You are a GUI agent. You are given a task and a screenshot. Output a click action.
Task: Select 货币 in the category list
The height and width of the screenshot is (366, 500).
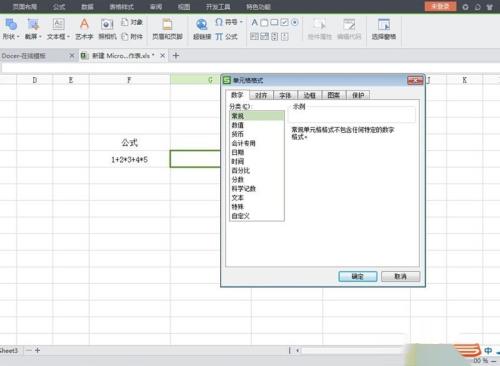pos(257,134)
